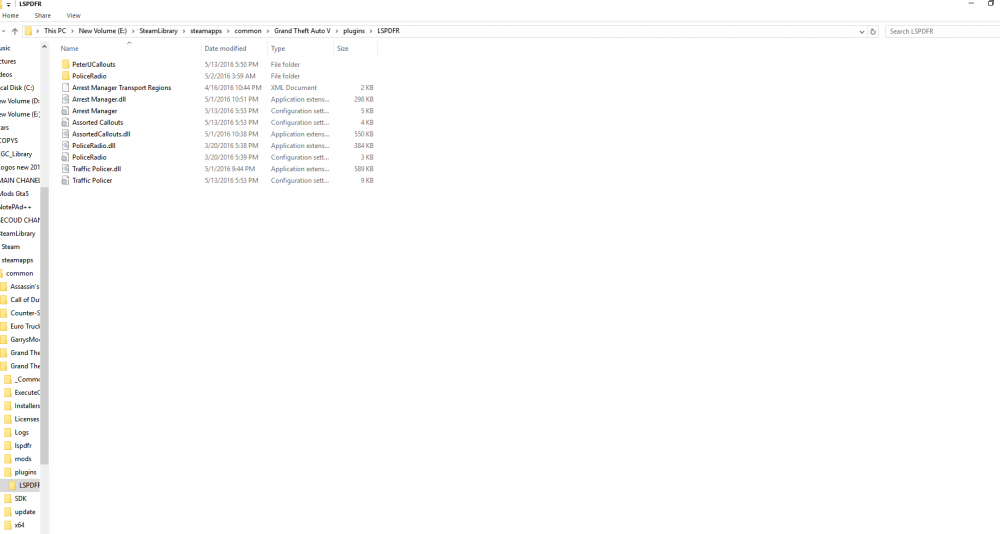Open the PoliceRadio folder icon

[x=65, y=76]
